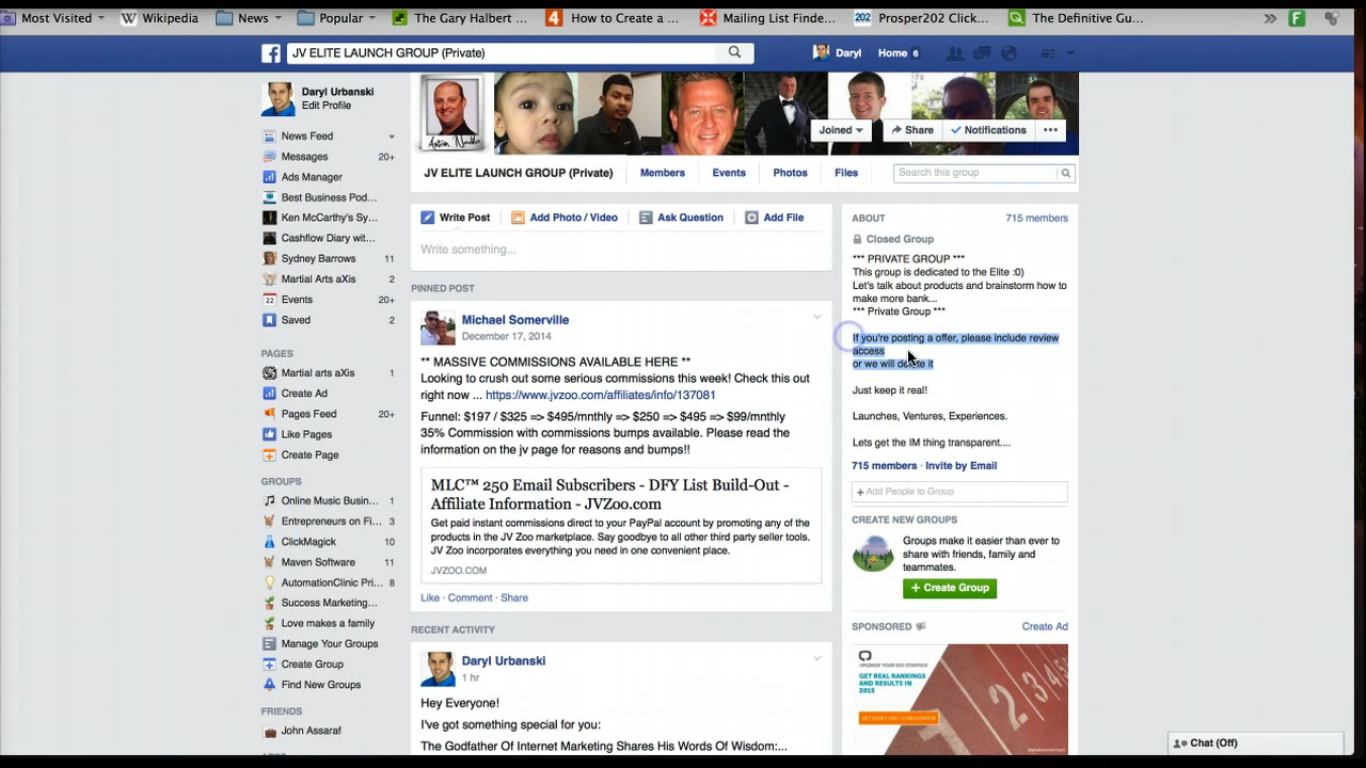The width and height of the screenshot is (1366, 768).
Task: Open the Wikipedia bookmark
Action: pos(159,18)
